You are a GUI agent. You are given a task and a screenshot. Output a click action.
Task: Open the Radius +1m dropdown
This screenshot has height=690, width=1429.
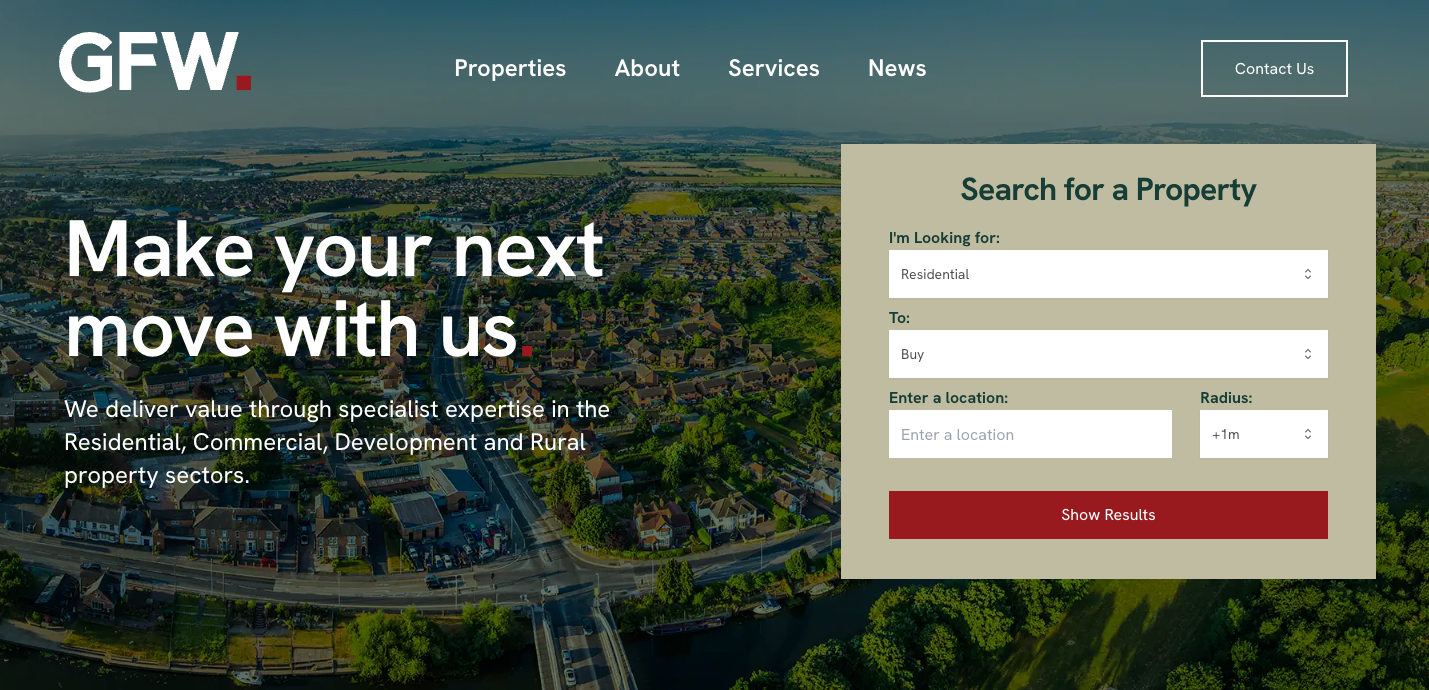1264,434
